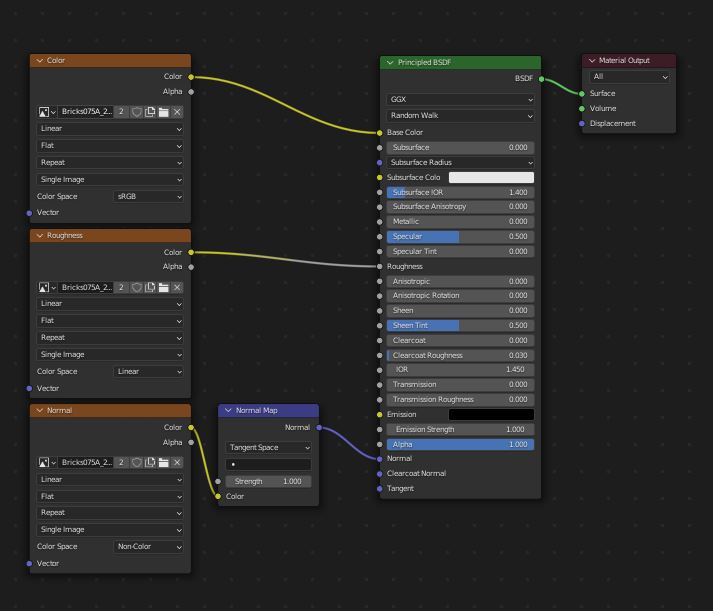This screenshot has width=713, height=611.
Task: Open sRGB color space dropdown
Action: (148, 196)
